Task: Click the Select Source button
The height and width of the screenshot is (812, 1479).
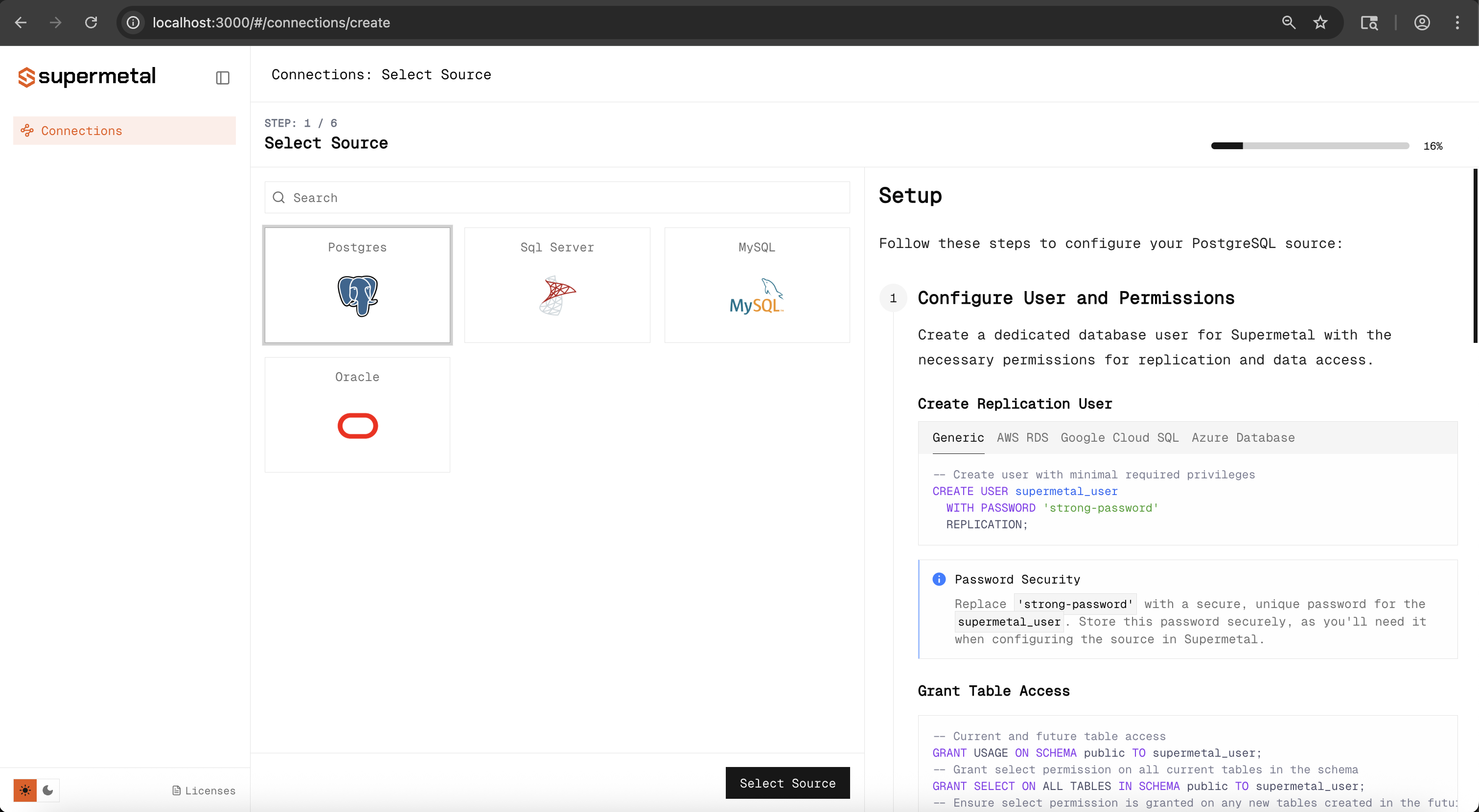Action: 787,783
